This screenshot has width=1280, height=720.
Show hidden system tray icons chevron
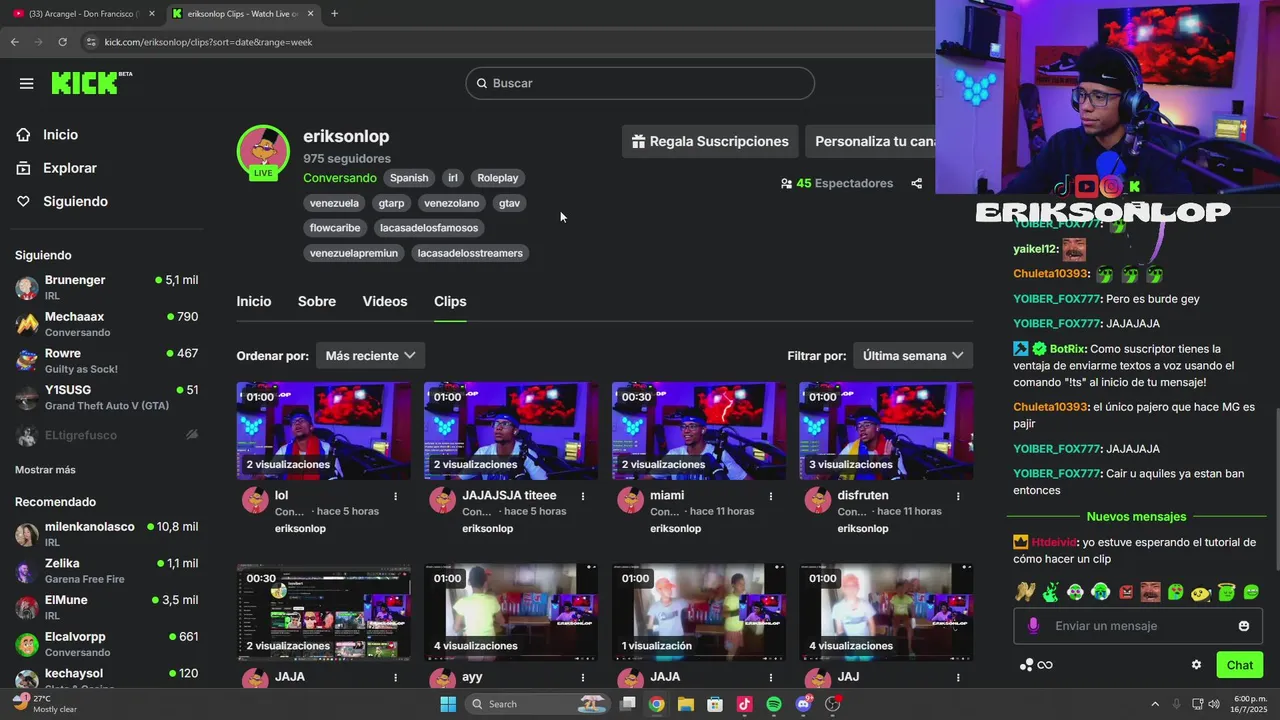pos(1155,704)
